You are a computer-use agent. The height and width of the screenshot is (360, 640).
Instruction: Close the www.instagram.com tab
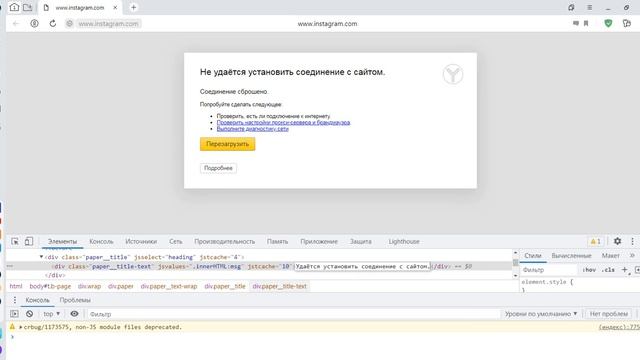(x=115, y=7)
